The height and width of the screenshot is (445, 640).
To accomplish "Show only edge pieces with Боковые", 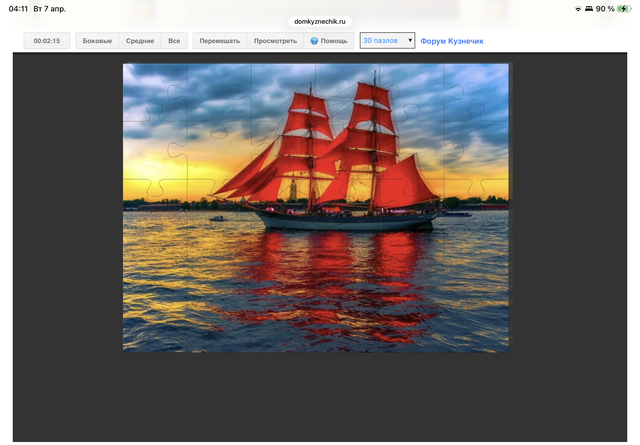I will [97, 41].
